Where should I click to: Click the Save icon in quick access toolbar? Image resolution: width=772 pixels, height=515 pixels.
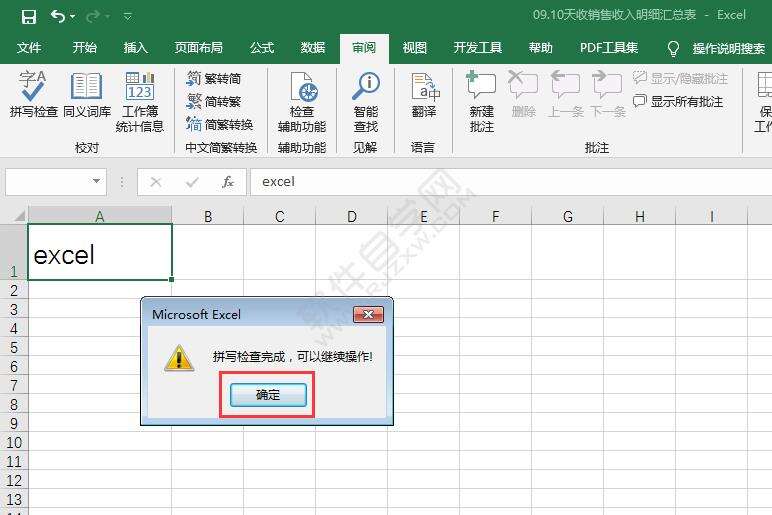tap(29, 17)
